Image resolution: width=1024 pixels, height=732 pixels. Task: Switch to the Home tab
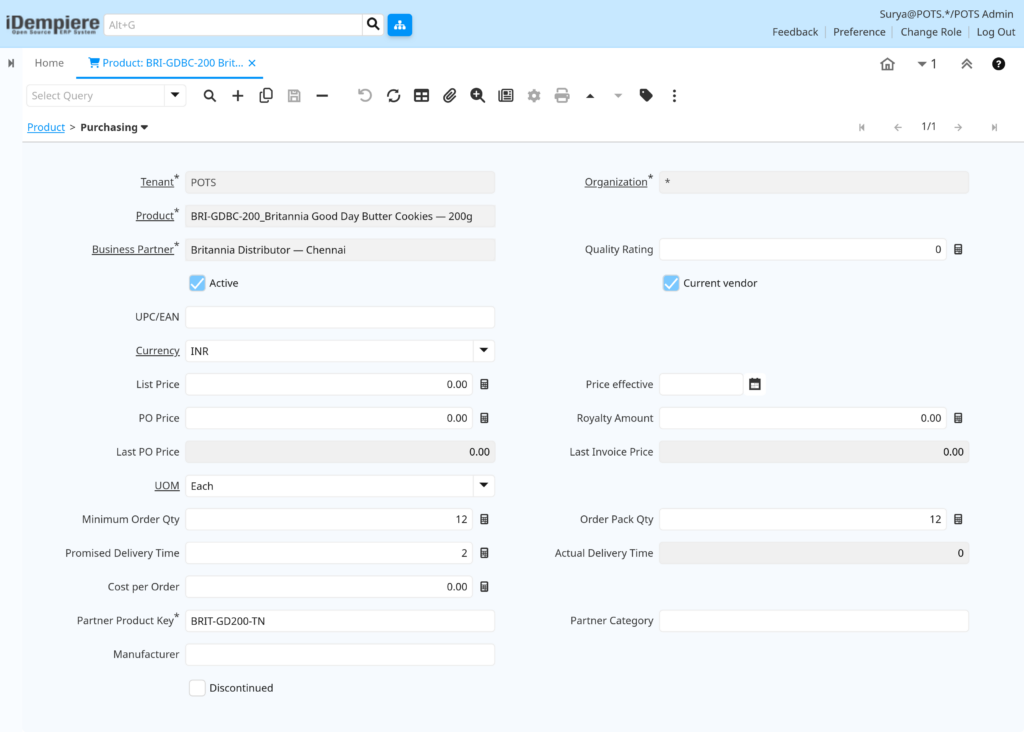49,63
